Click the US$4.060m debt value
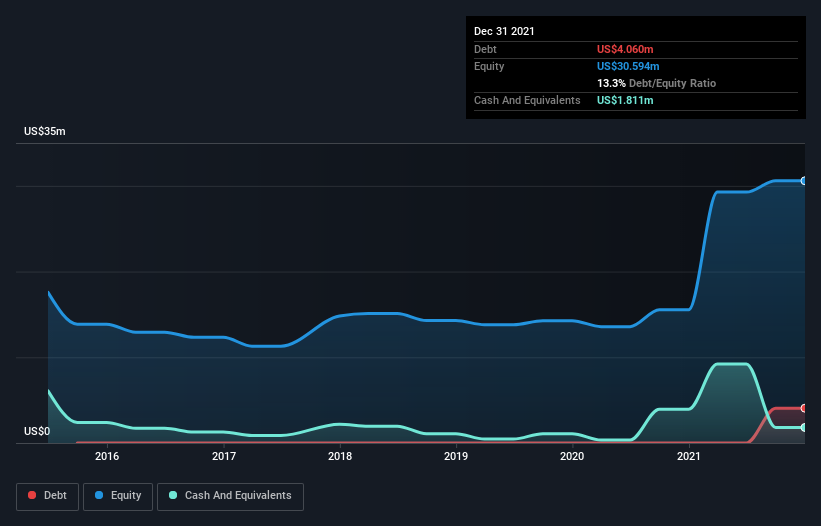821x526 pixels. (625, 49)
